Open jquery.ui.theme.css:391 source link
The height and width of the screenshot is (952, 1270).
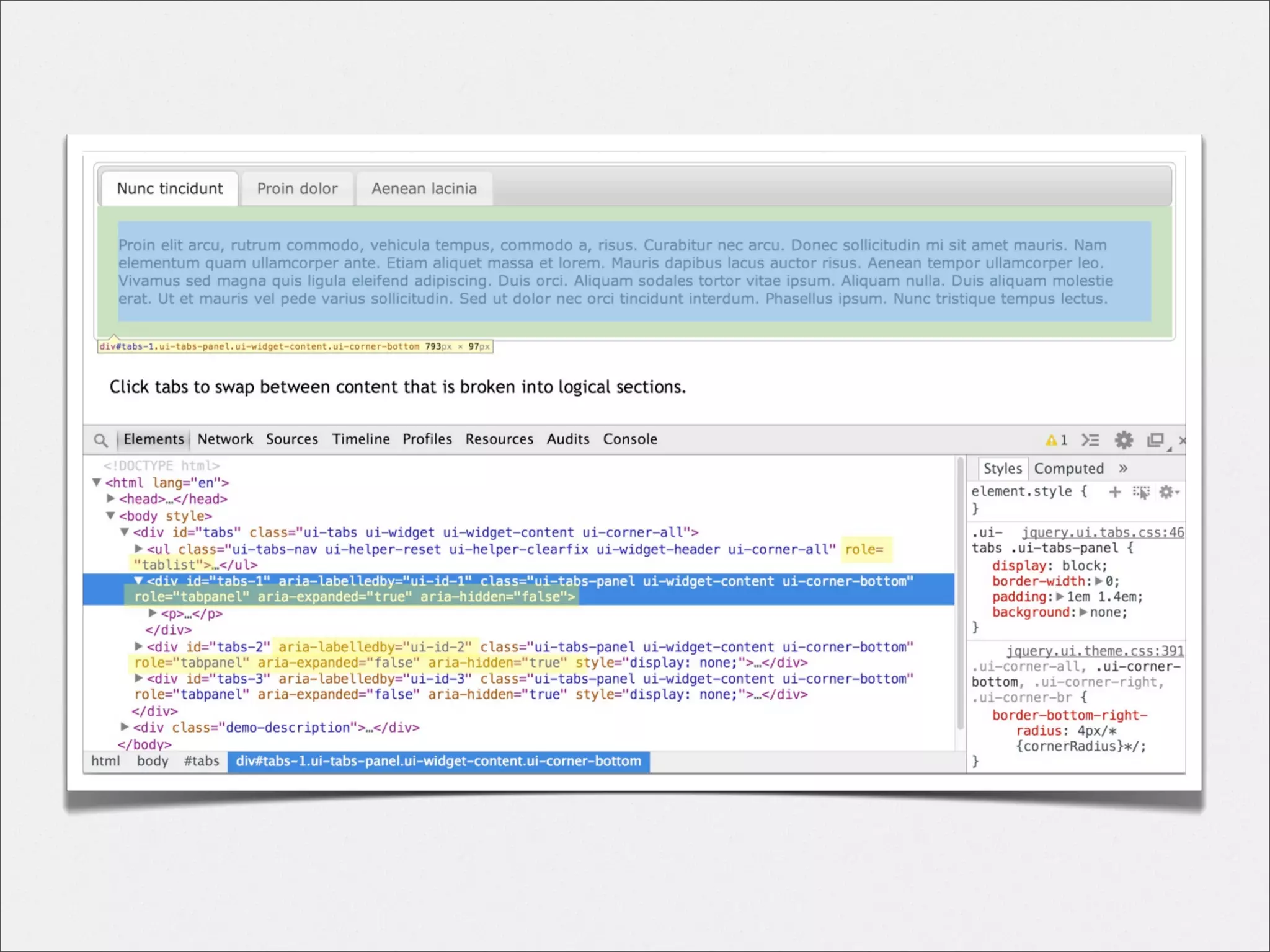click(x=1095, y=651)
